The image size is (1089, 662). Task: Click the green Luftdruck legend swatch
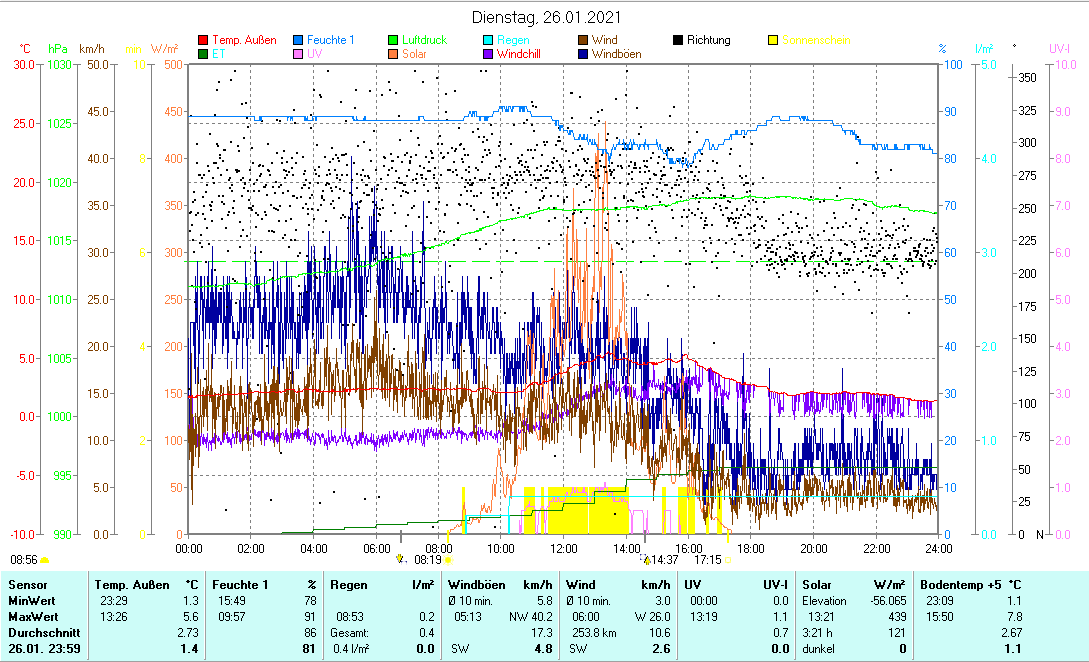click(x=393, y=40)
